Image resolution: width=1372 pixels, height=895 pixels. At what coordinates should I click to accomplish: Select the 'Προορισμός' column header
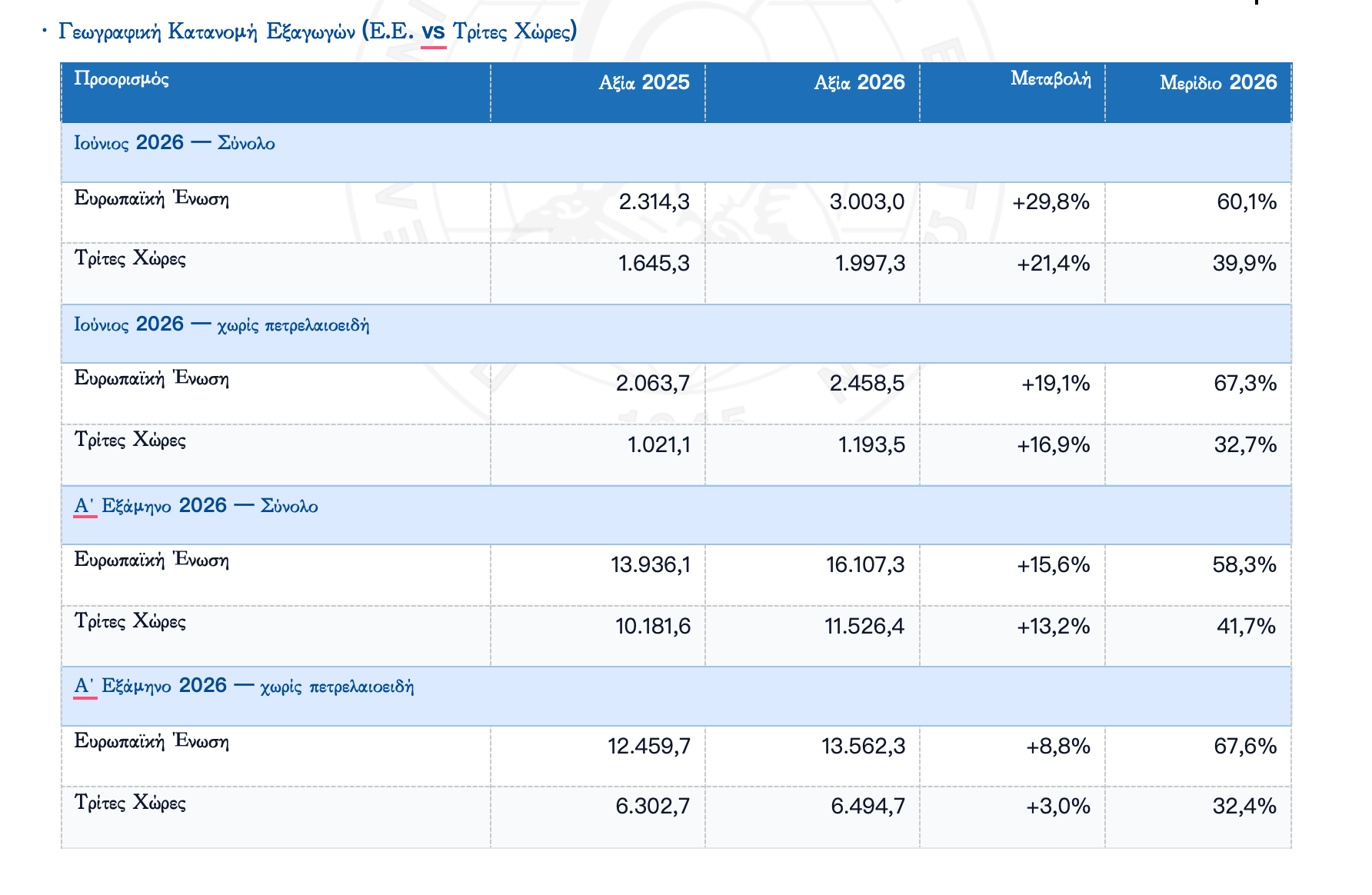(x=276, y=92)
